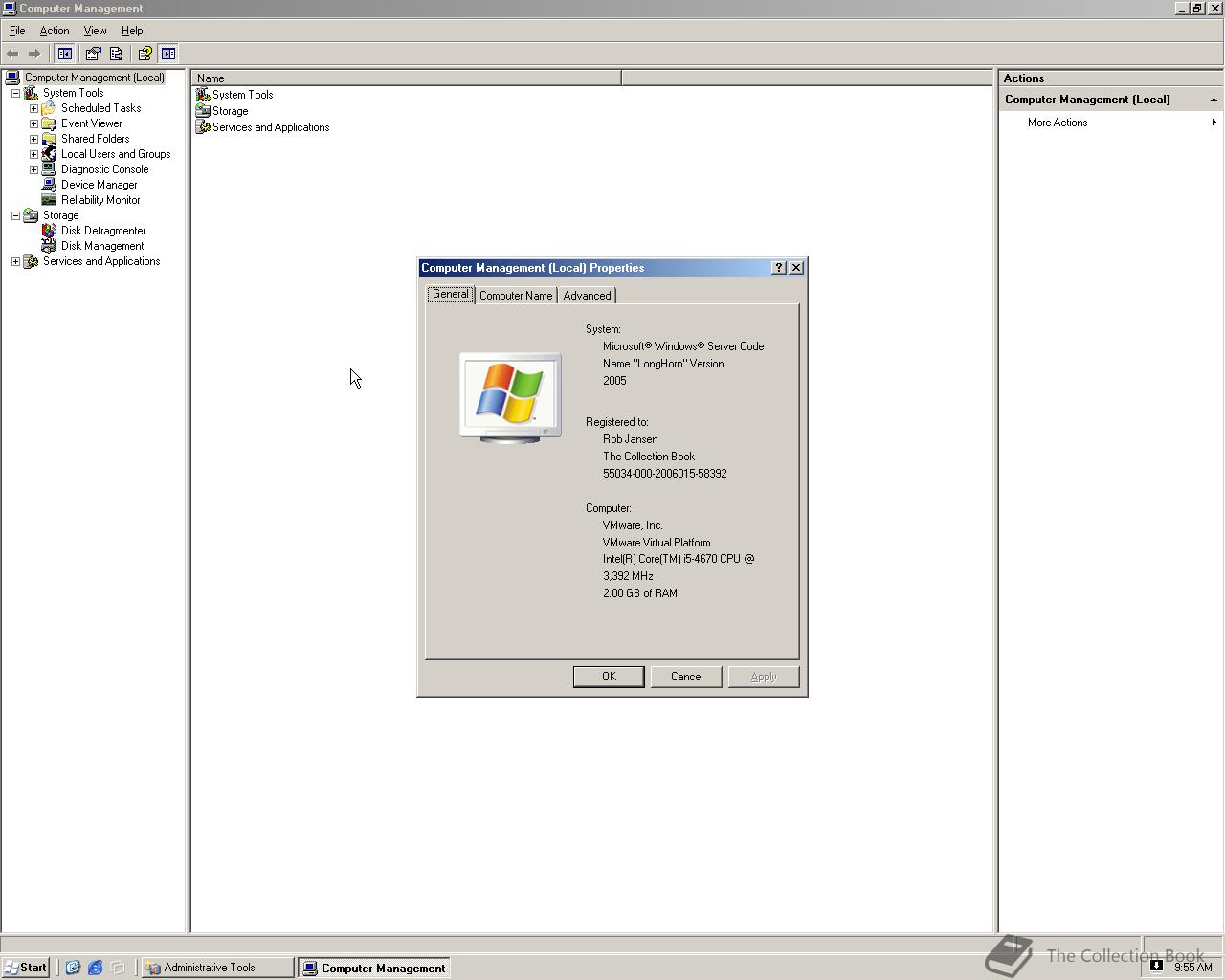Click the Services and Applications list icon

tap(203, 127)
